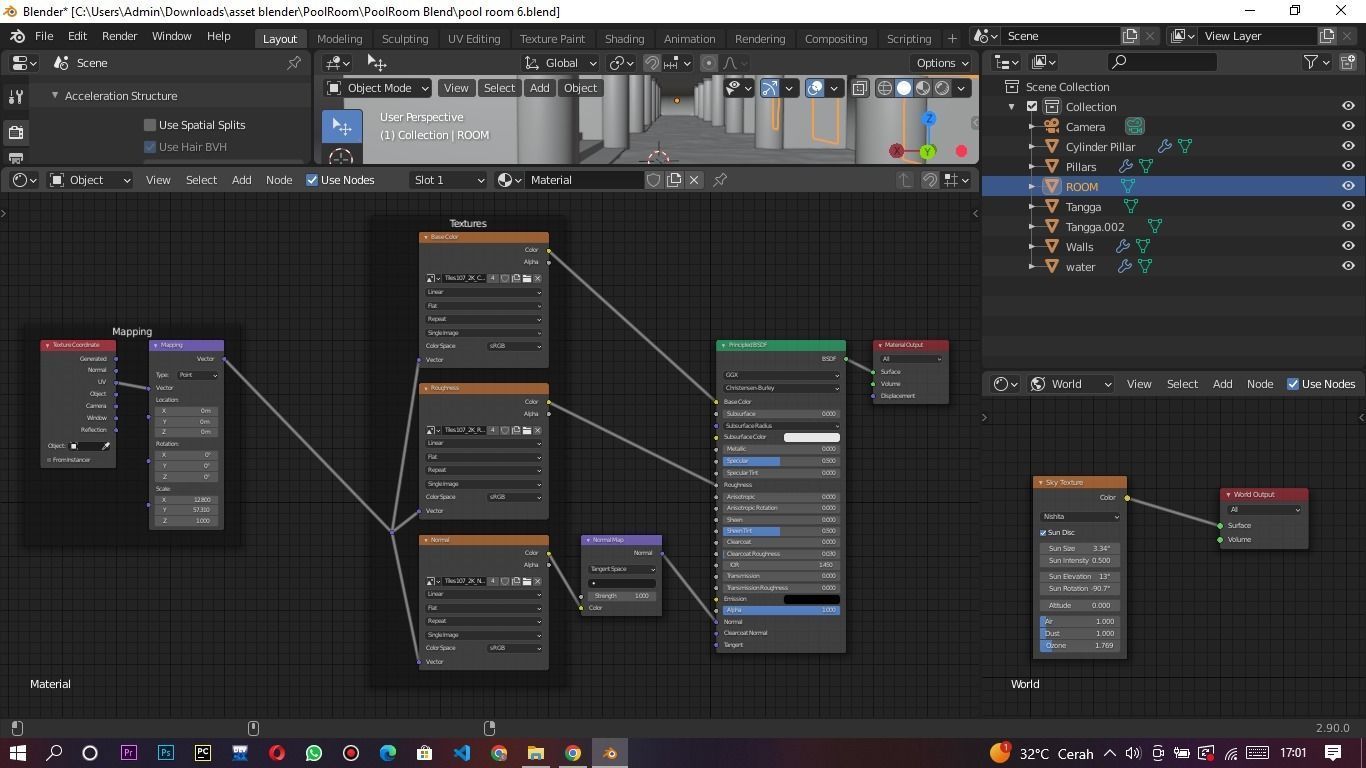Uncheck Sun Disc in Sky Texture node

click(1043, 533)
